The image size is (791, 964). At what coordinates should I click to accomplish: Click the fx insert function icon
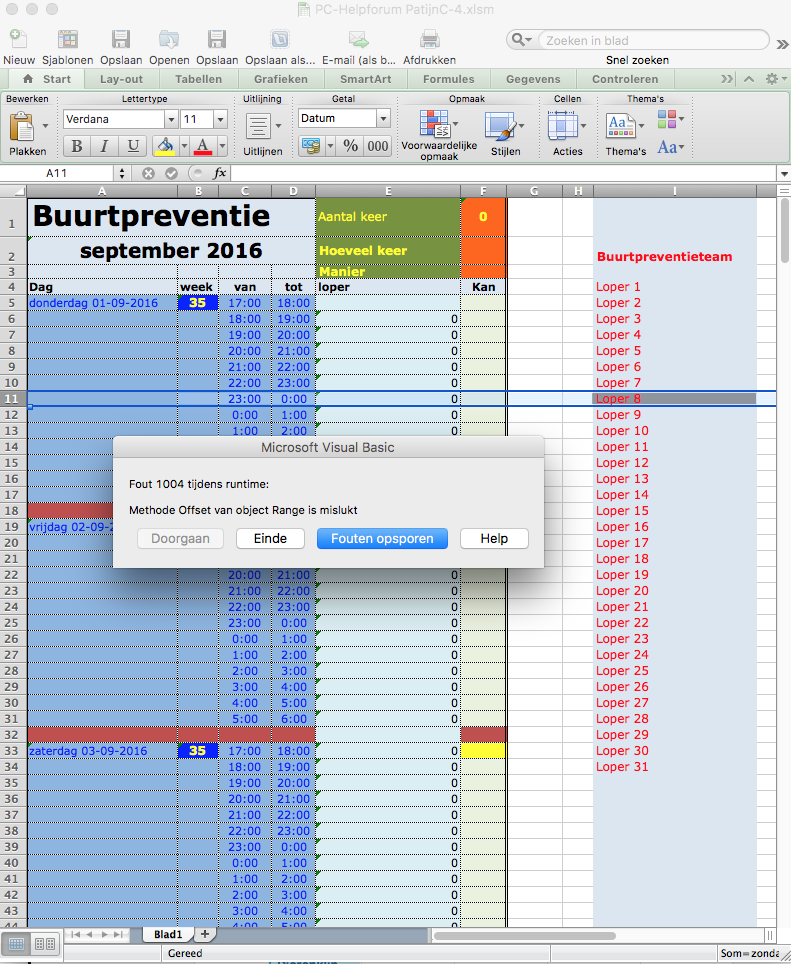coord(219,173)
